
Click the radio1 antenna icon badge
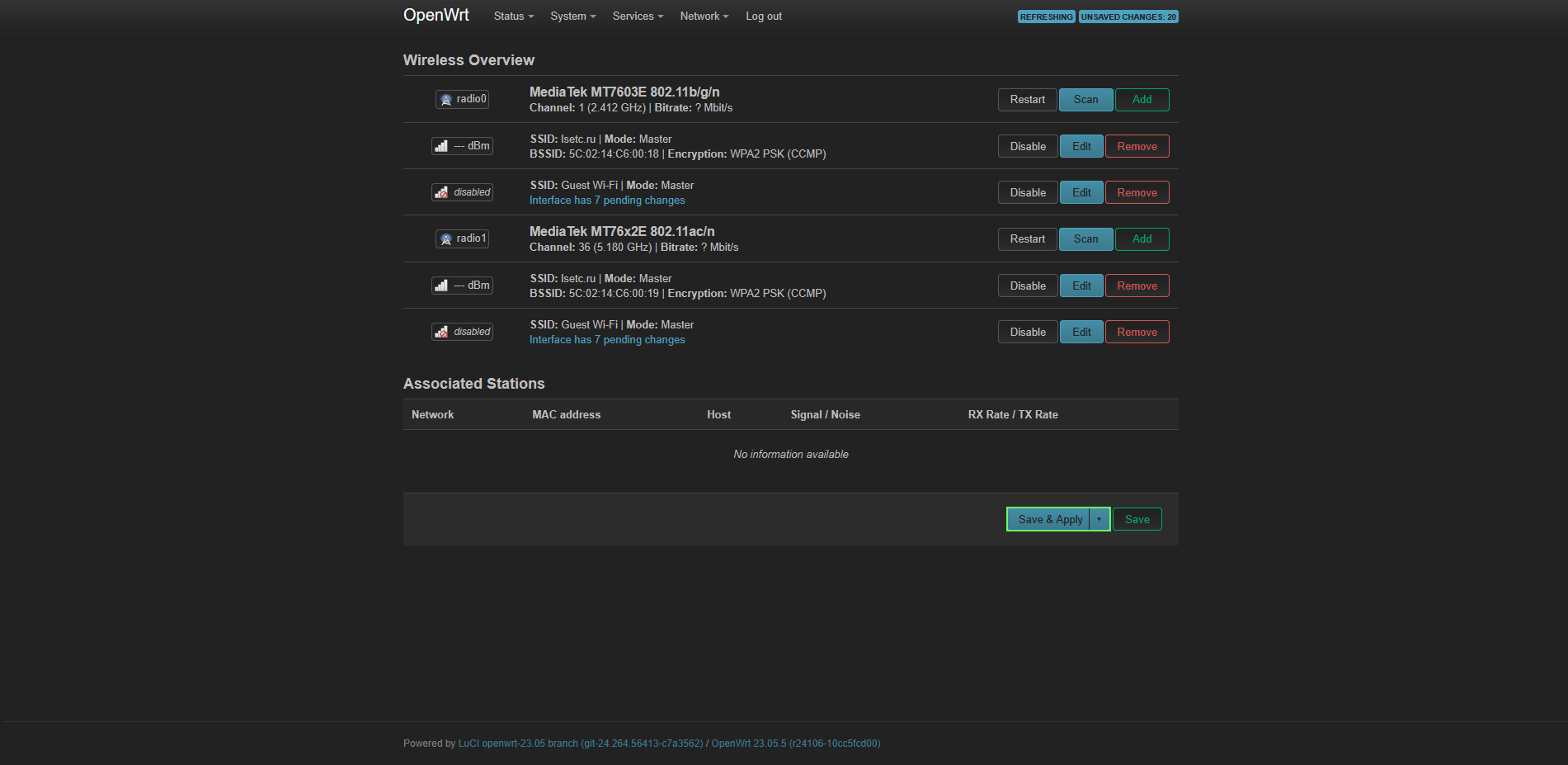coord(462,238)
